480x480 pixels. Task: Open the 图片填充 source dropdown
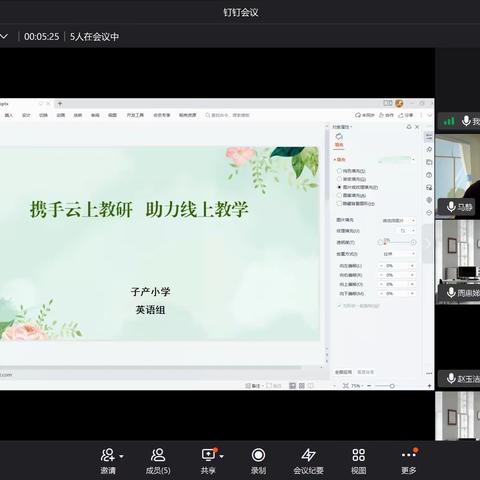[398, 220]
